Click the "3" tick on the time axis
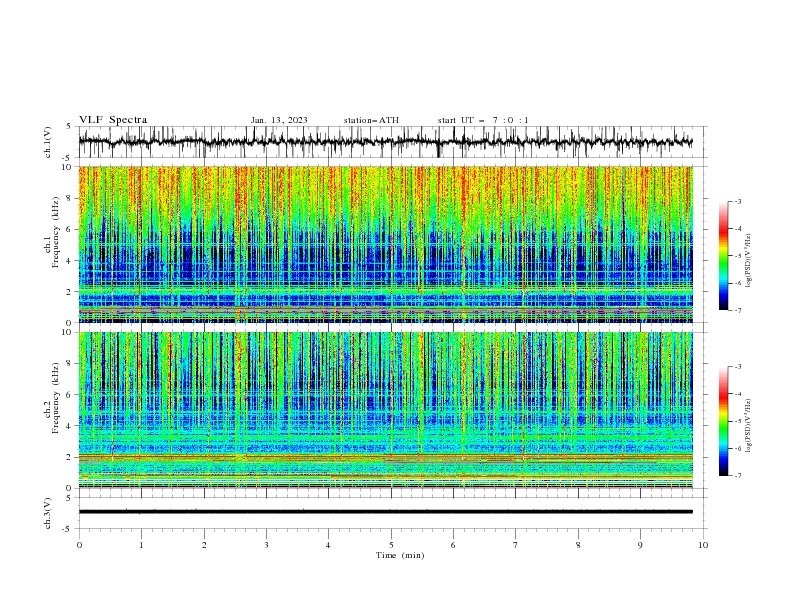The image size is (792, 612). click(266, 545)
